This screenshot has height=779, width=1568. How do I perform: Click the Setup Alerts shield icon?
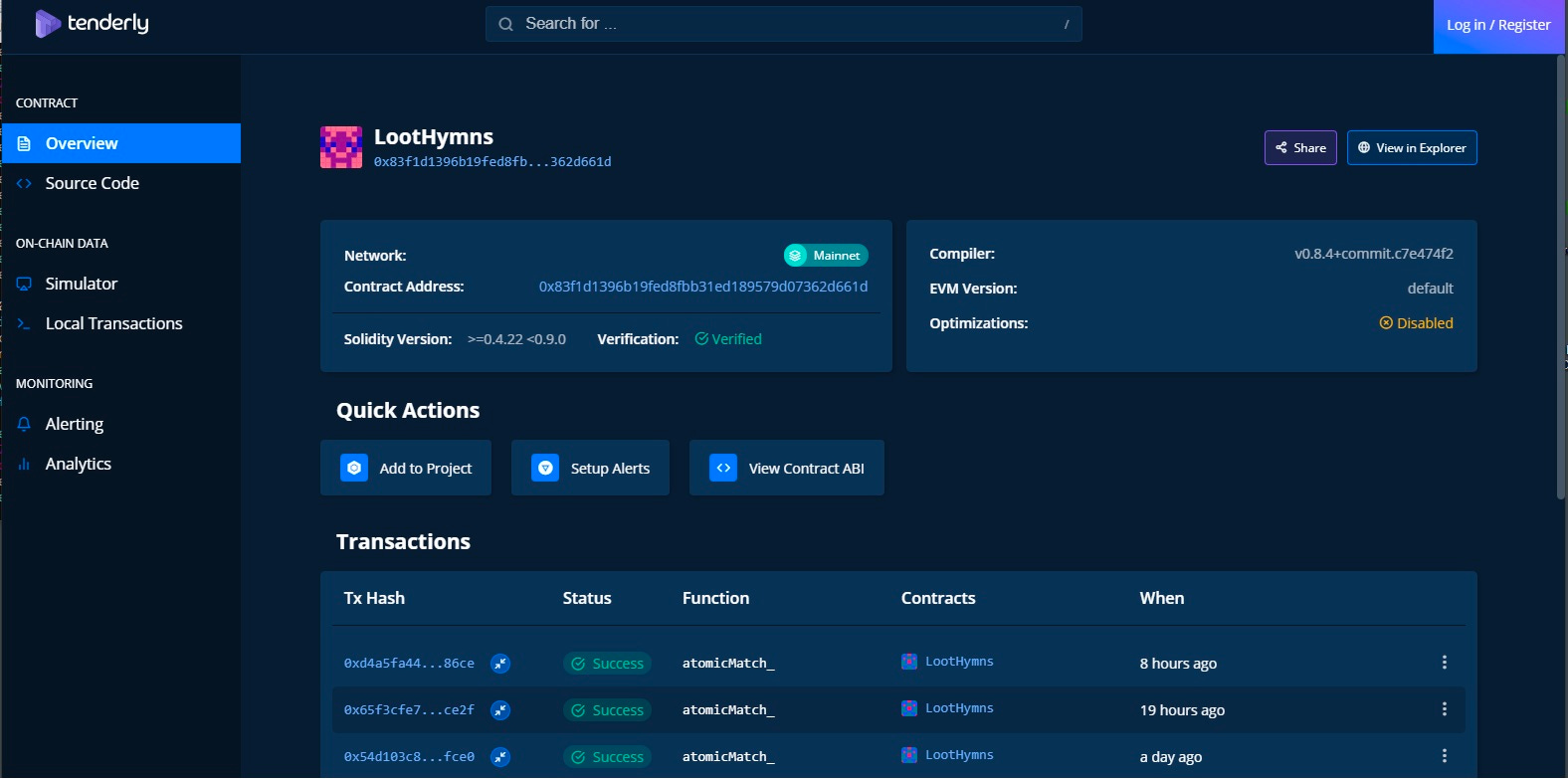(545, 468)
